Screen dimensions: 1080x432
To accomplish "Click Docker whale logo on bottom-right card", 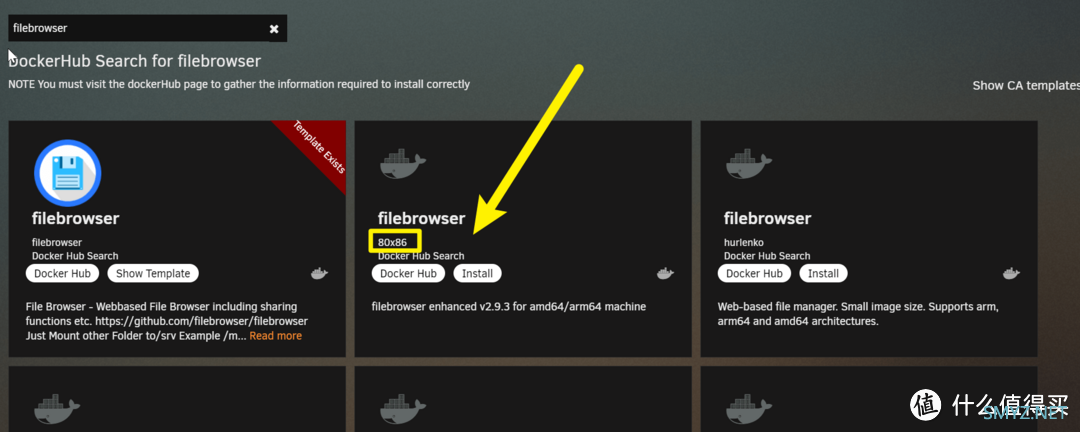I will (x=749, y=408).
